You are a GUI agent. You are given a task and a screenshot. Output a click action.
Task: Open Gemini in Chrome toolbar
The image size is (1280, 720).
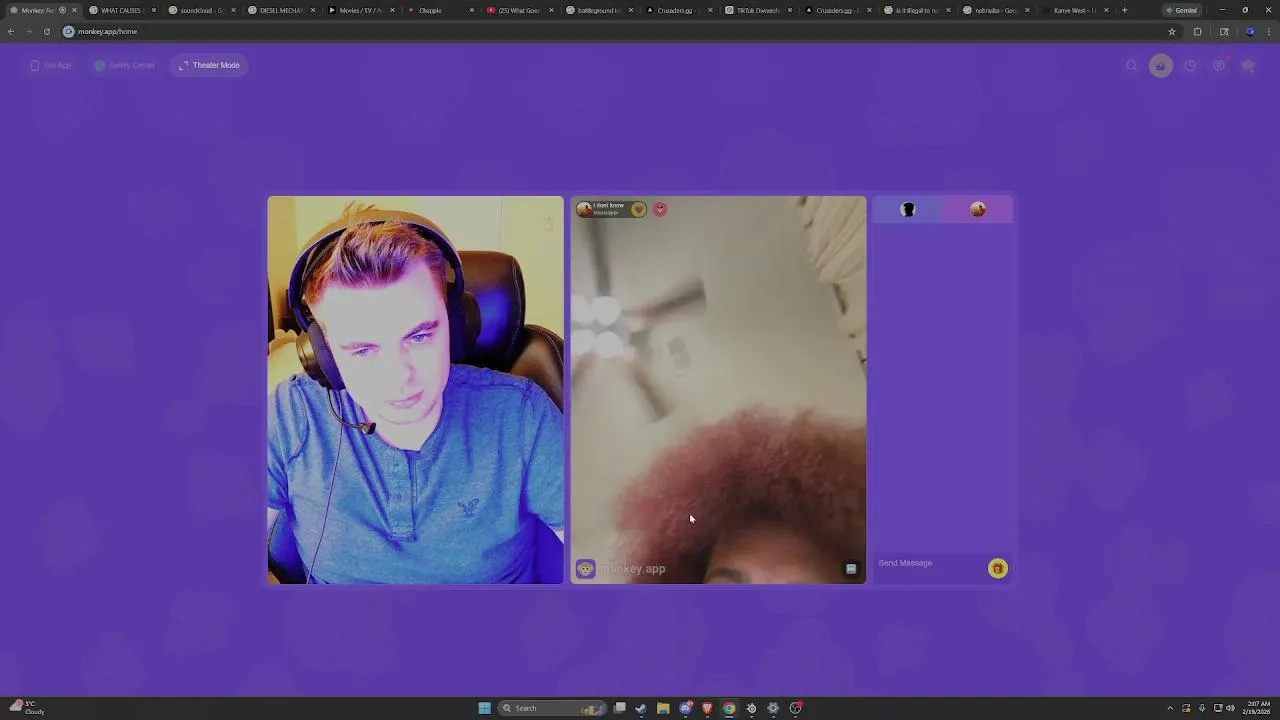(1181, 10)
